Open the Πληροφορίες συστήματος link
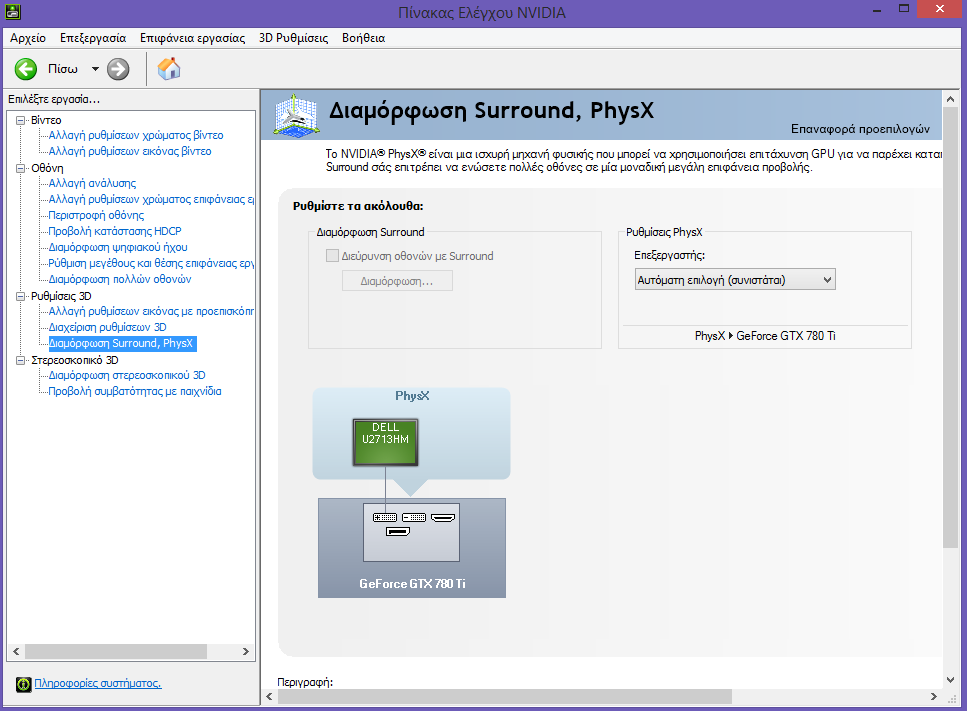 (97, 683)
